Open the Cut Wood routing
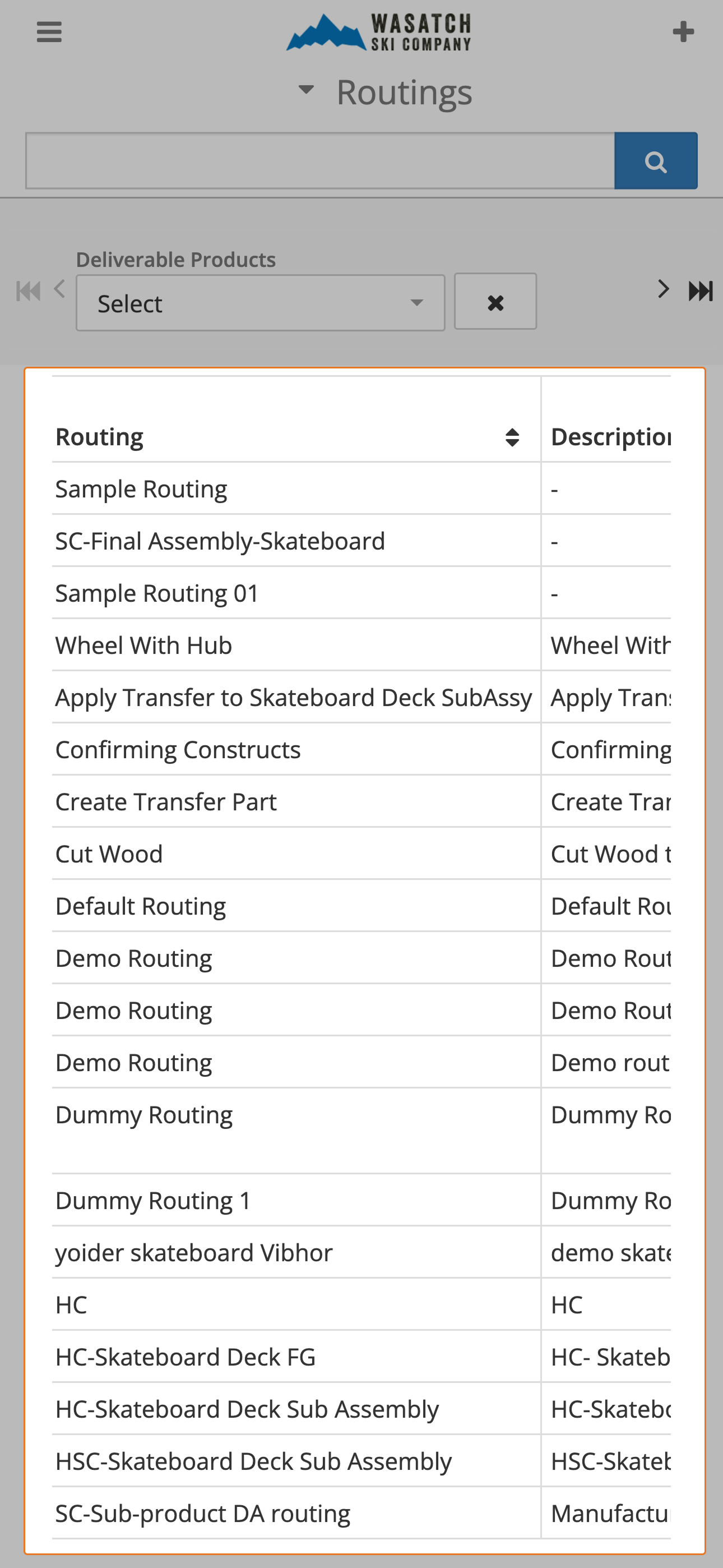 (x=108, y=854)
